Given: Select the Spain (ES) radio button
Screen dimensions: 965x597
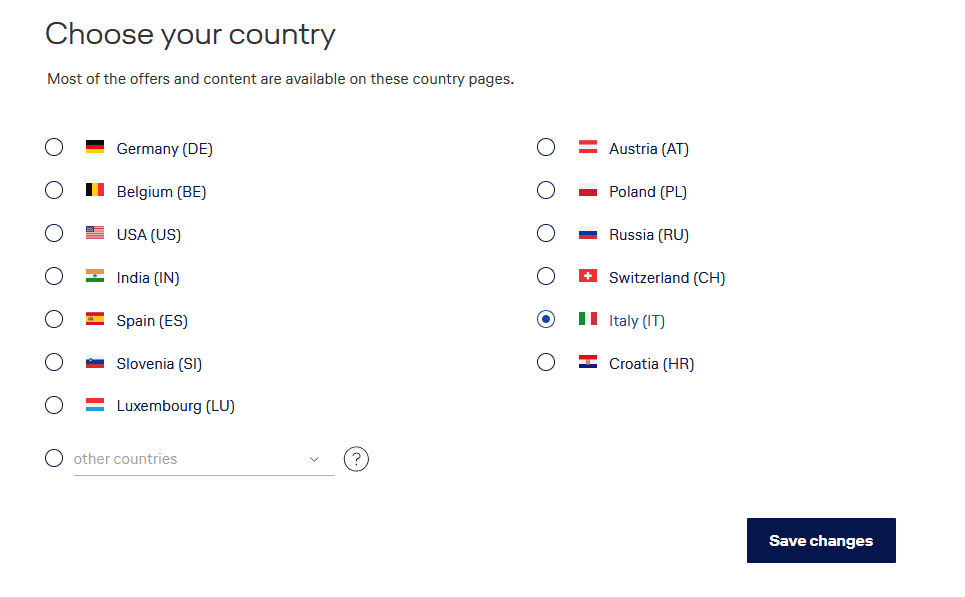Looking at the screenshot, I should pos(54,319).
